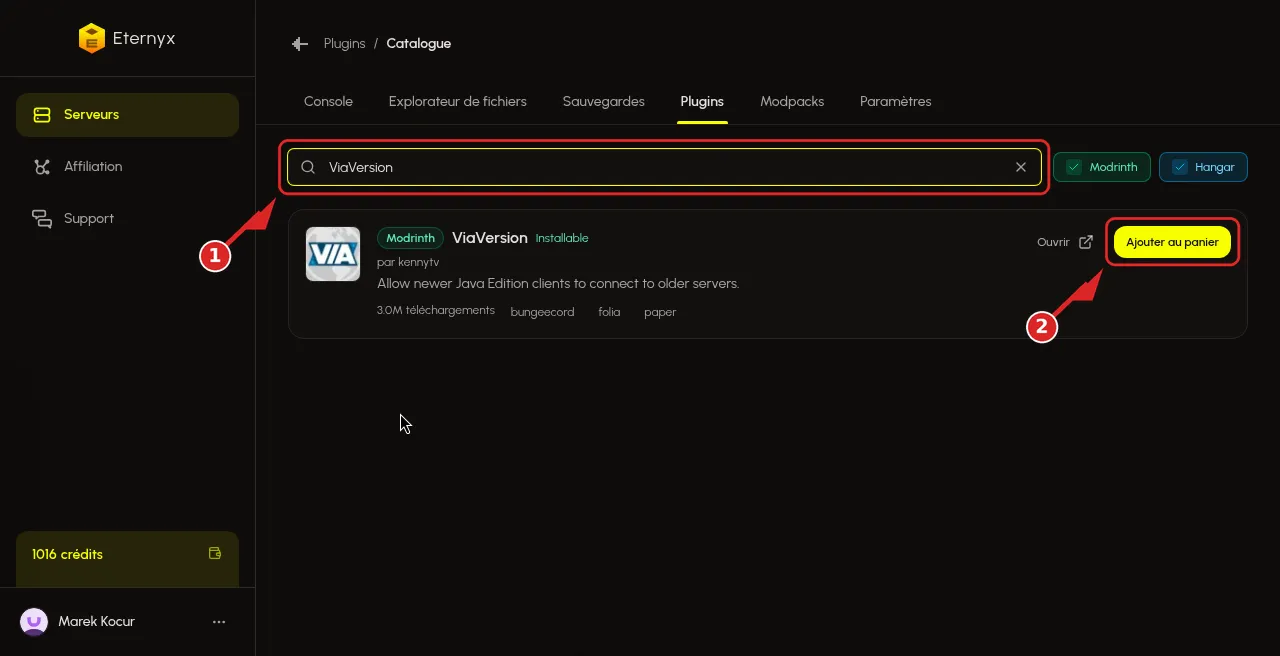1280x656 pixels.
Task: Click the Support sidebar icon
Action: pyautogui.click(x=42, y=219)
